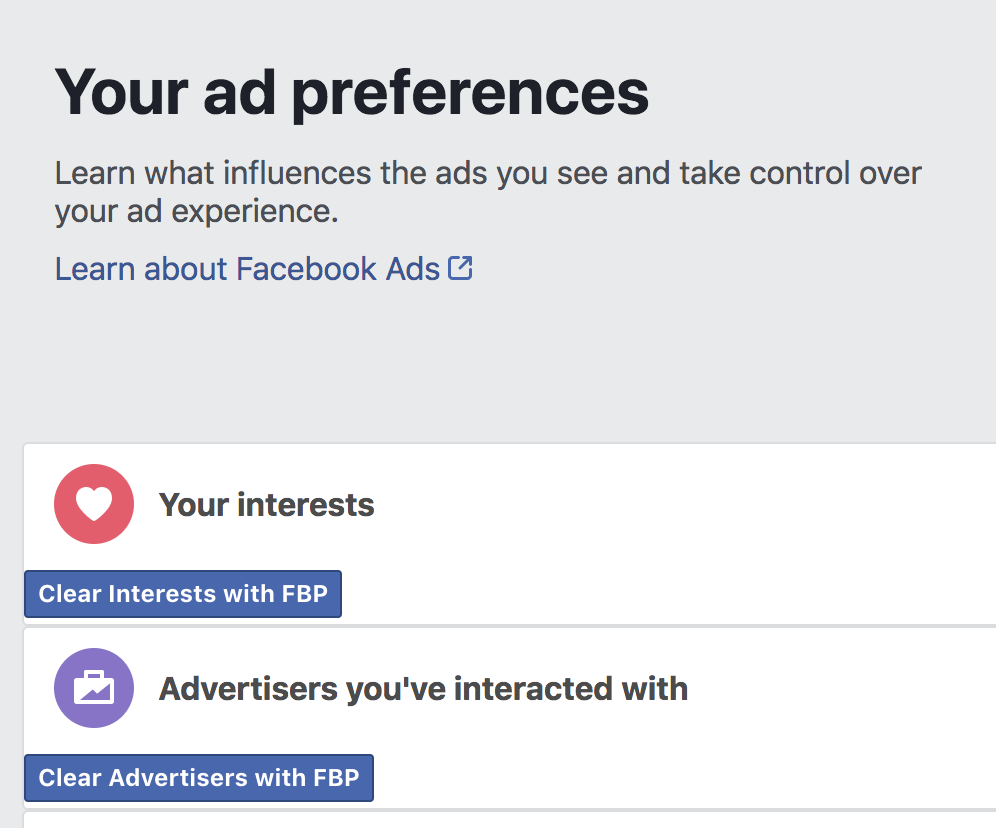Click Clear Interests with FBP button
Viewport: 996px width, 828px height.
[183, 594]
